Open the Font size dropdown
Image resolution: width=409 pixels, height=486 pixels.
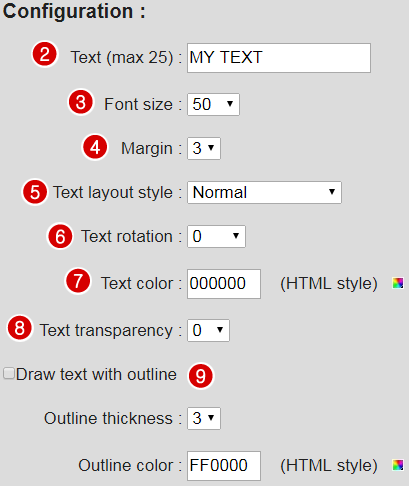coord(213,104)
